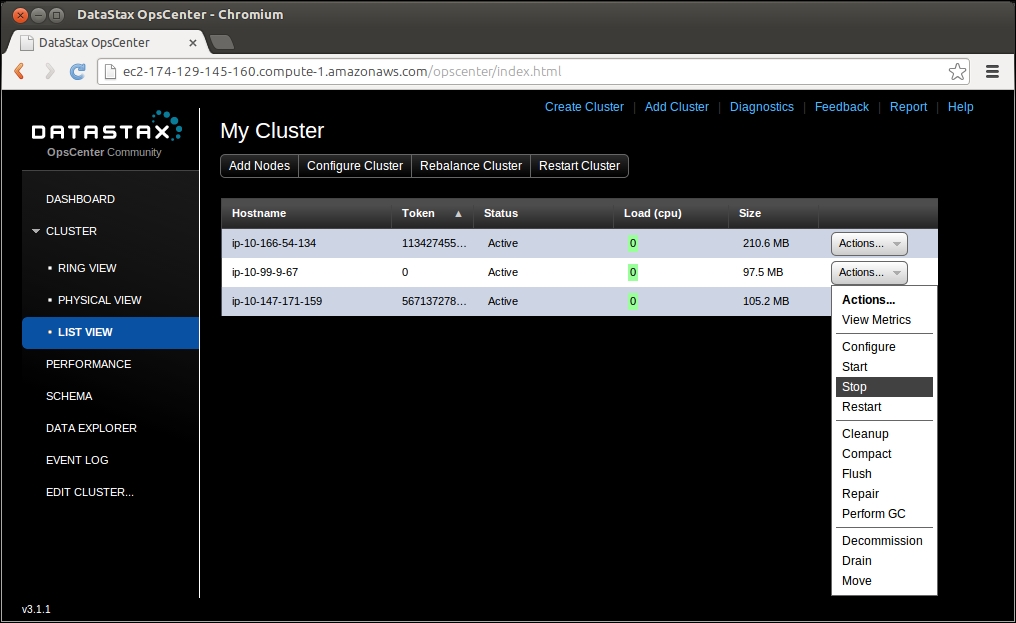Click the 210.6 MB size cell

[766, 244]
